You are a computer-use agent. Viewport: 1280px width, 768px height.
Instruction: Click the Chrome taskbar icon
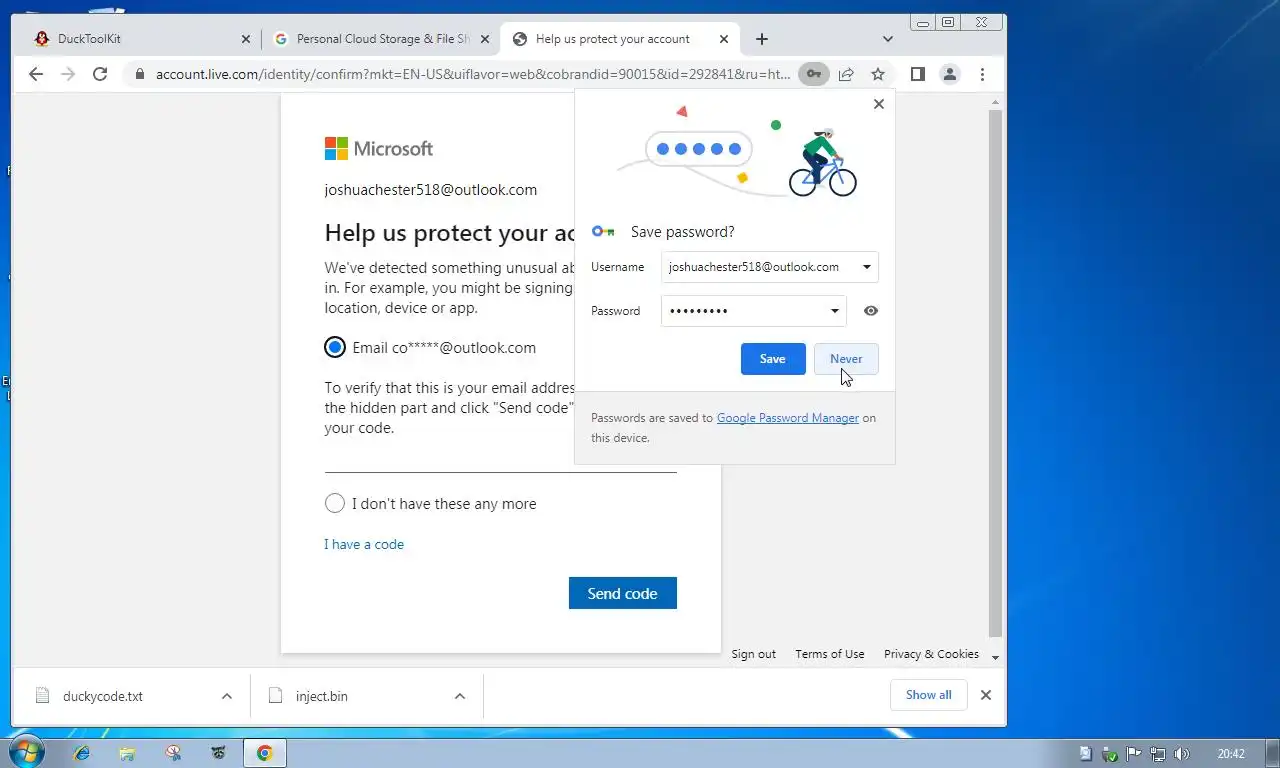[x=264, y=753]
